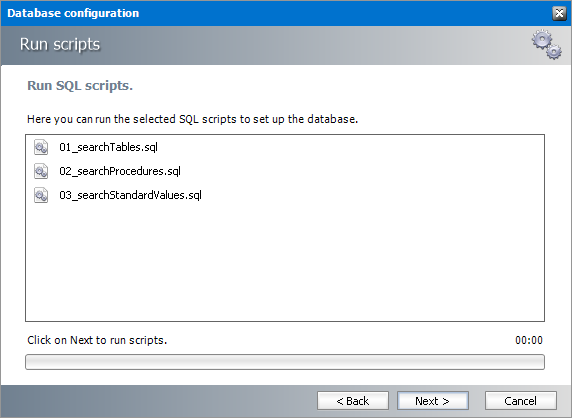Click the 00:00 elapsed time indicator
Screen dimensions: 572x418
click(529, 340)
